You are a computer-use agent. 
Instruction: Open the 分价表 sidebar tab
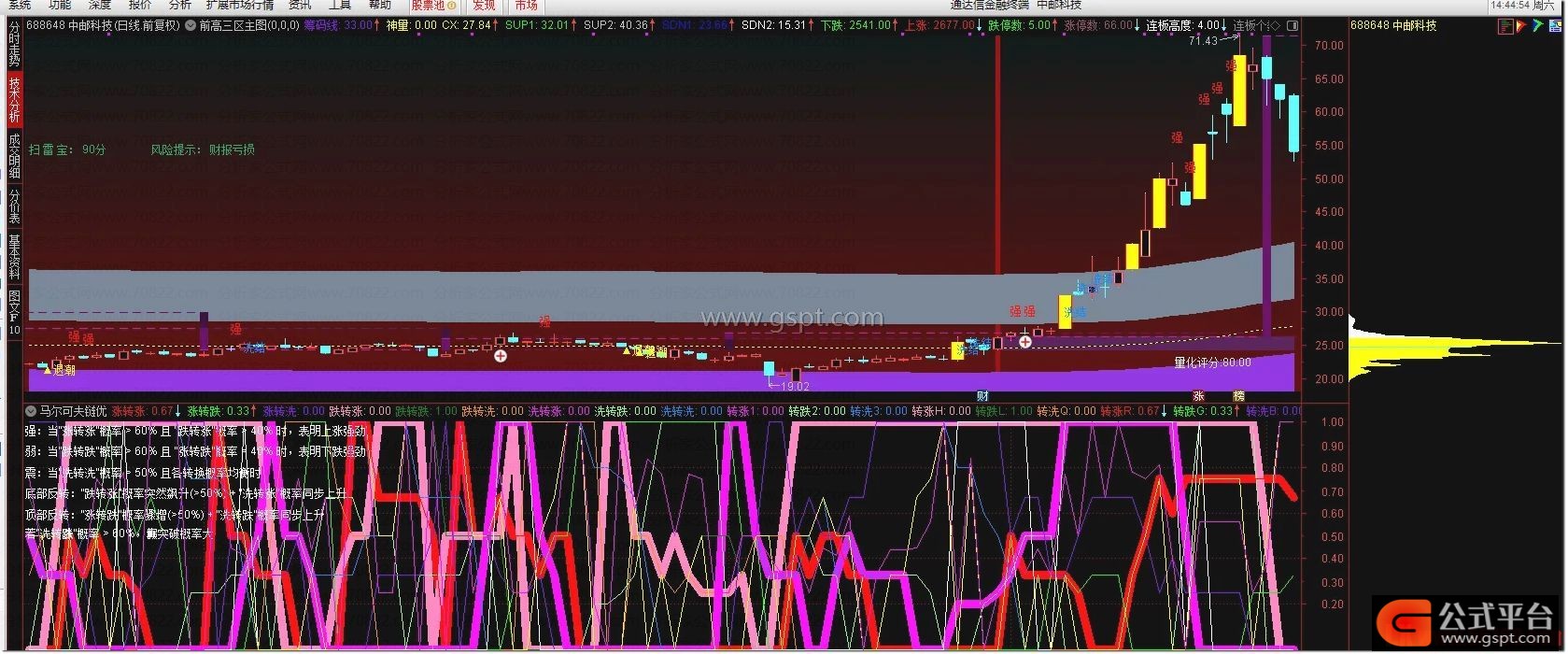tap(14, 206)
